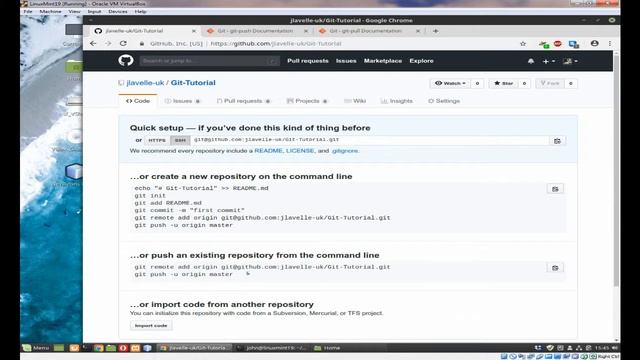Open the Projects tab
Viewport: 640px width, 360px height.
pyautogui.click(x=307, y=101)
